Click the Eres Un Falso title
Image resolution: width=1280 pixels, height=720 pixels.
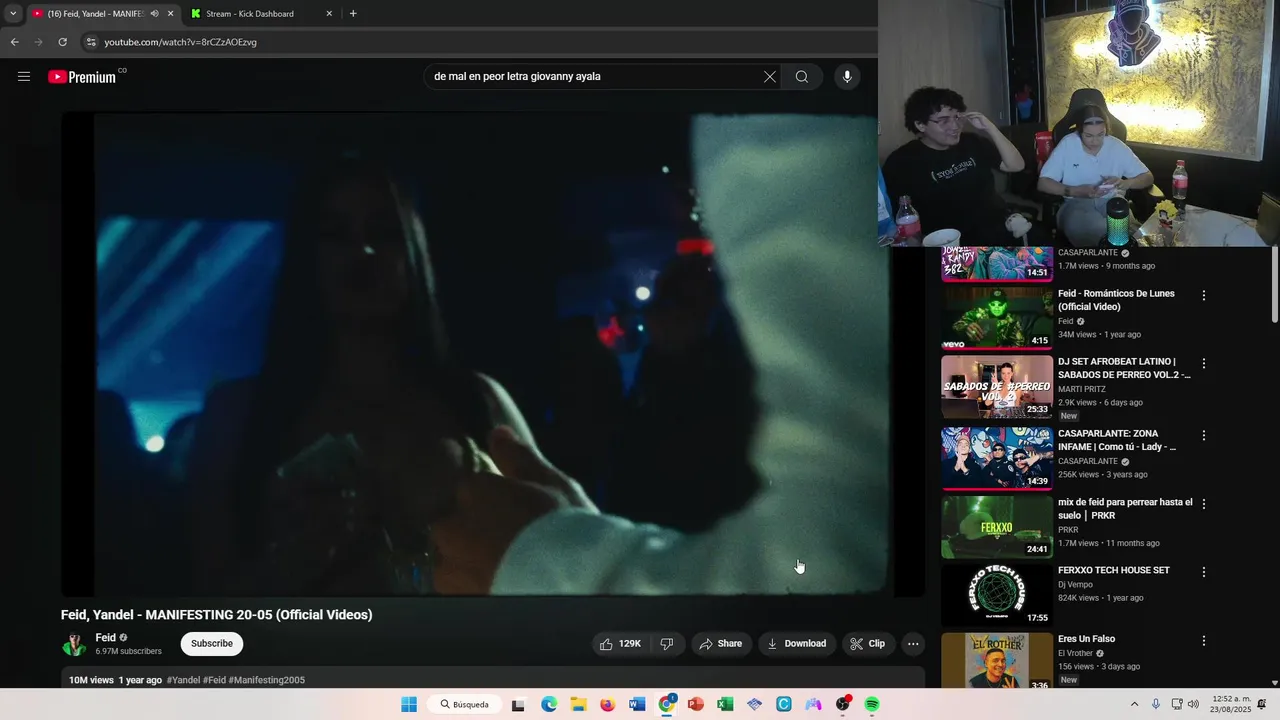pyautogui.click(x=1086, y=638)
